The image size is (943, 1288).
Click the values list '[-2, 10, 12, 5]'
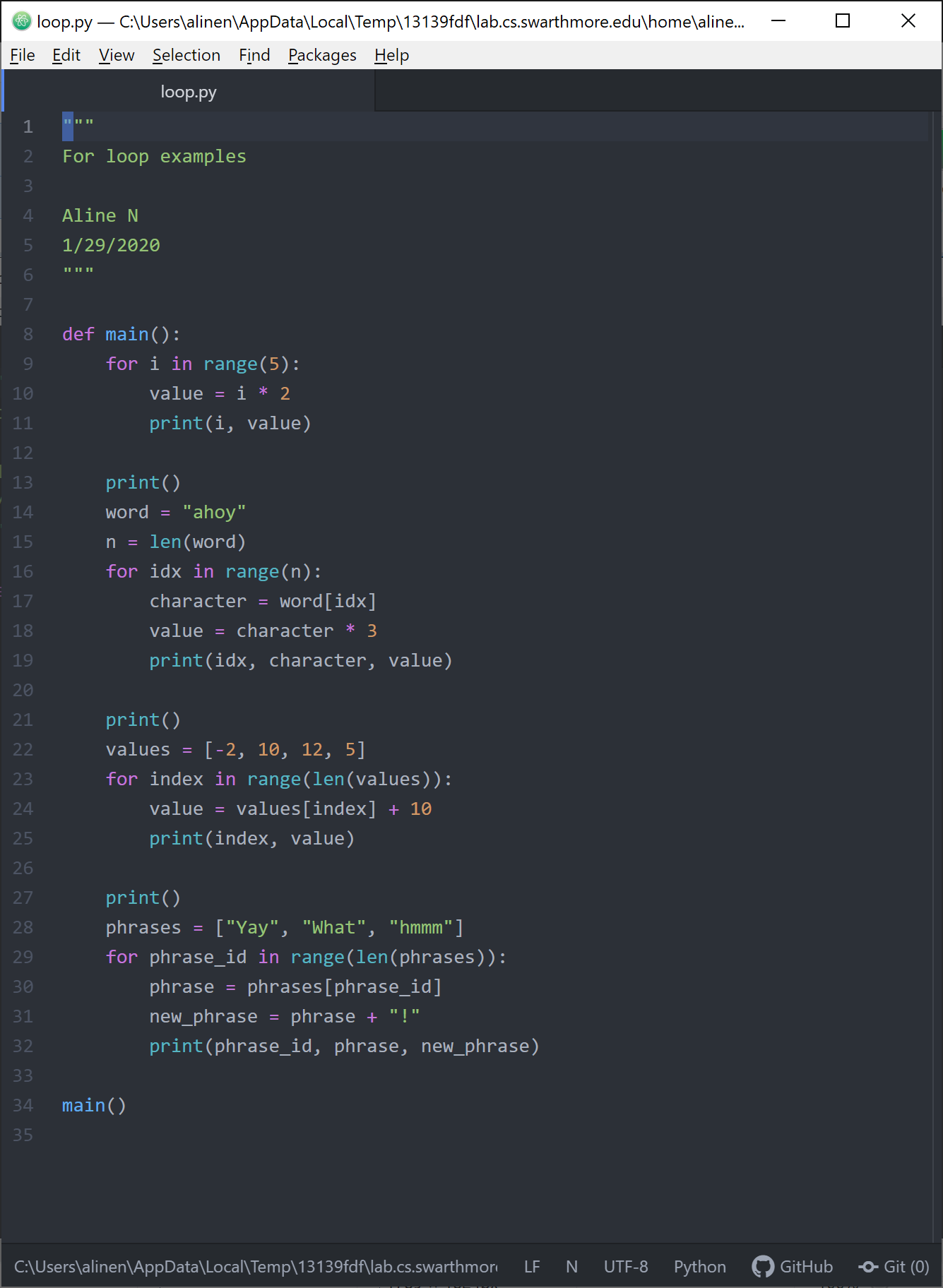coord(285,749)
